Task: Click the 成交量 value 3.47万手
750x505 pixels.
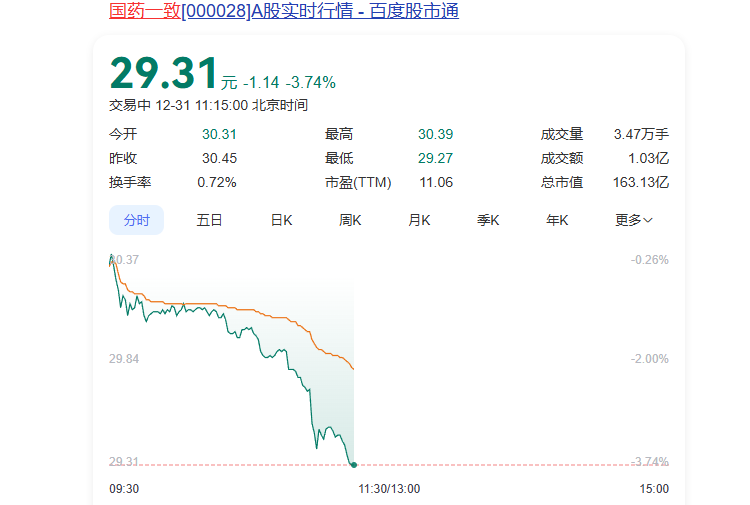Action: pyautogui.click(x=641, y=134)
